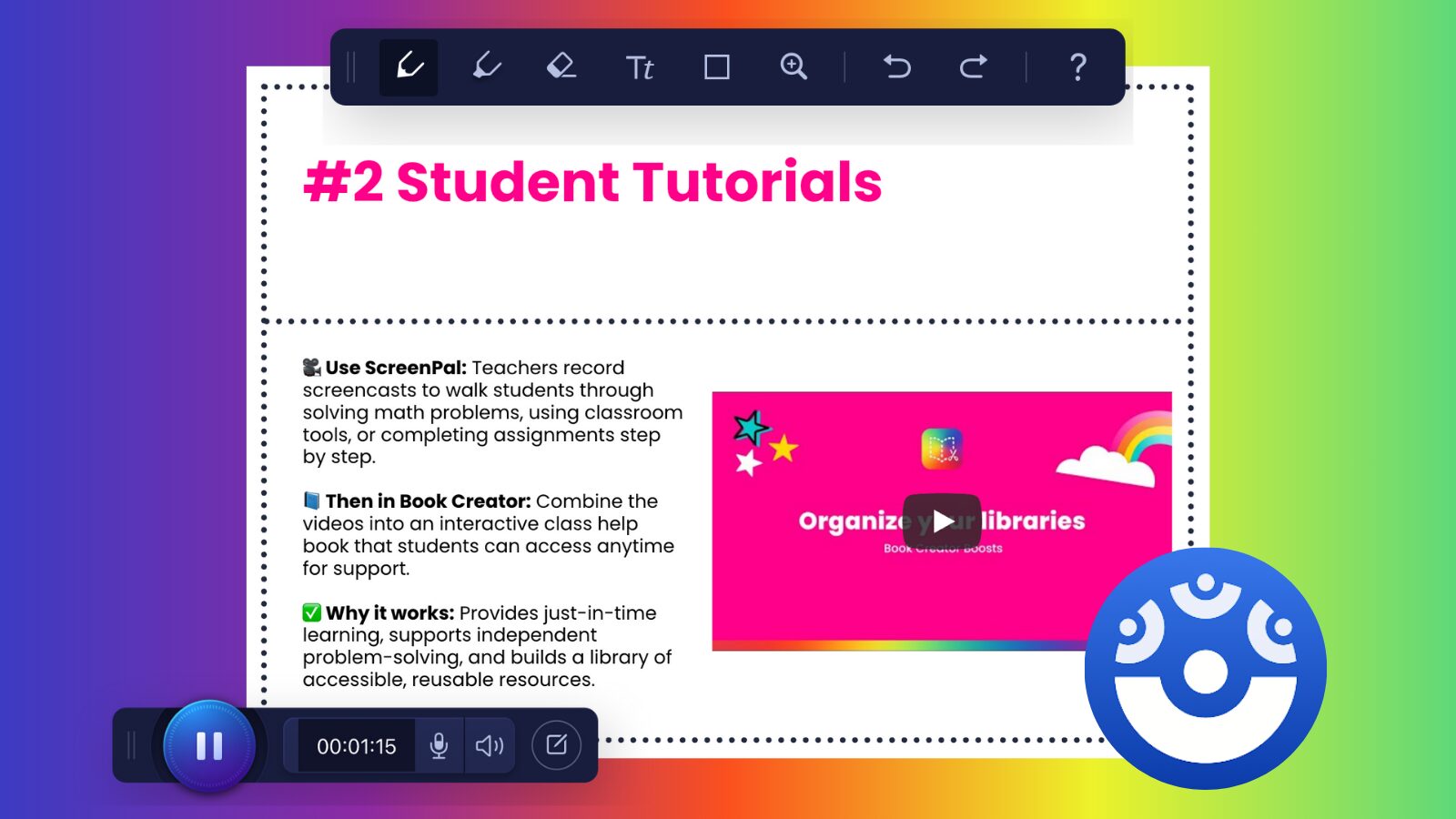
Task: Mute the microphone in the recorder bar
Action: pyautogui.click(x=439, y=746)
